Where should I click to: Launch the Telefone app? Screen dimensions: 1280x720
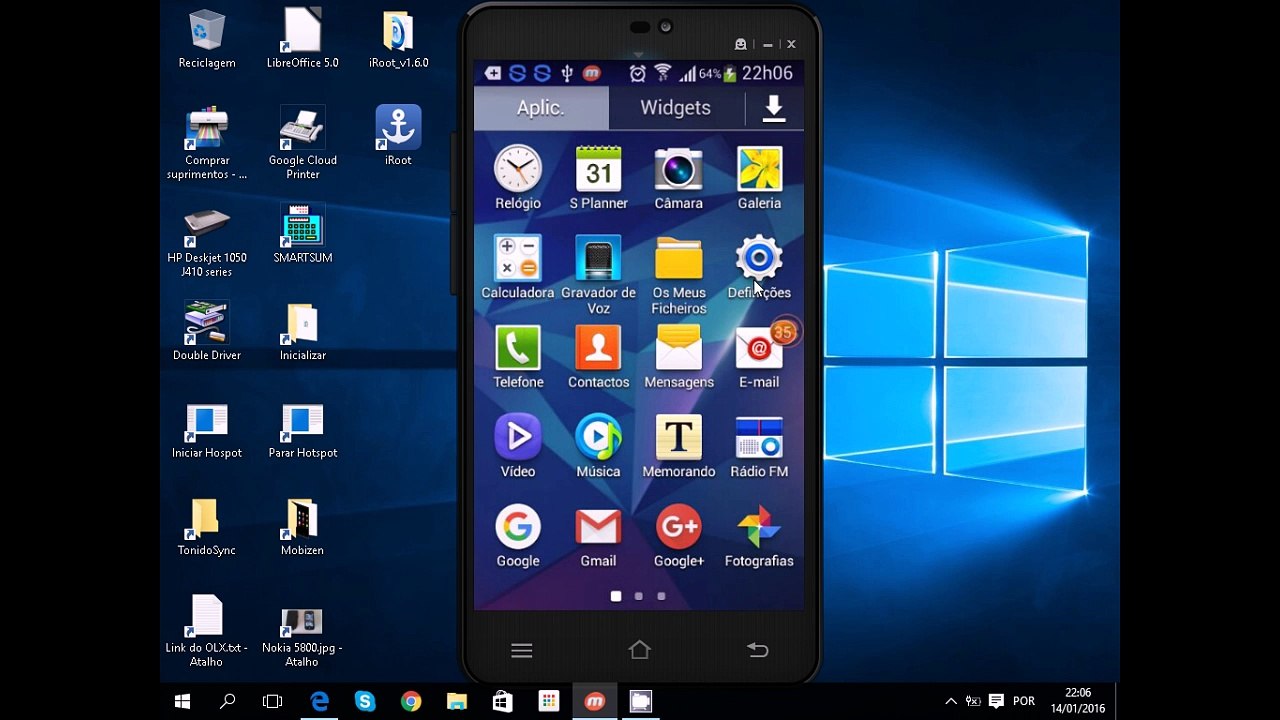[518, 357]
